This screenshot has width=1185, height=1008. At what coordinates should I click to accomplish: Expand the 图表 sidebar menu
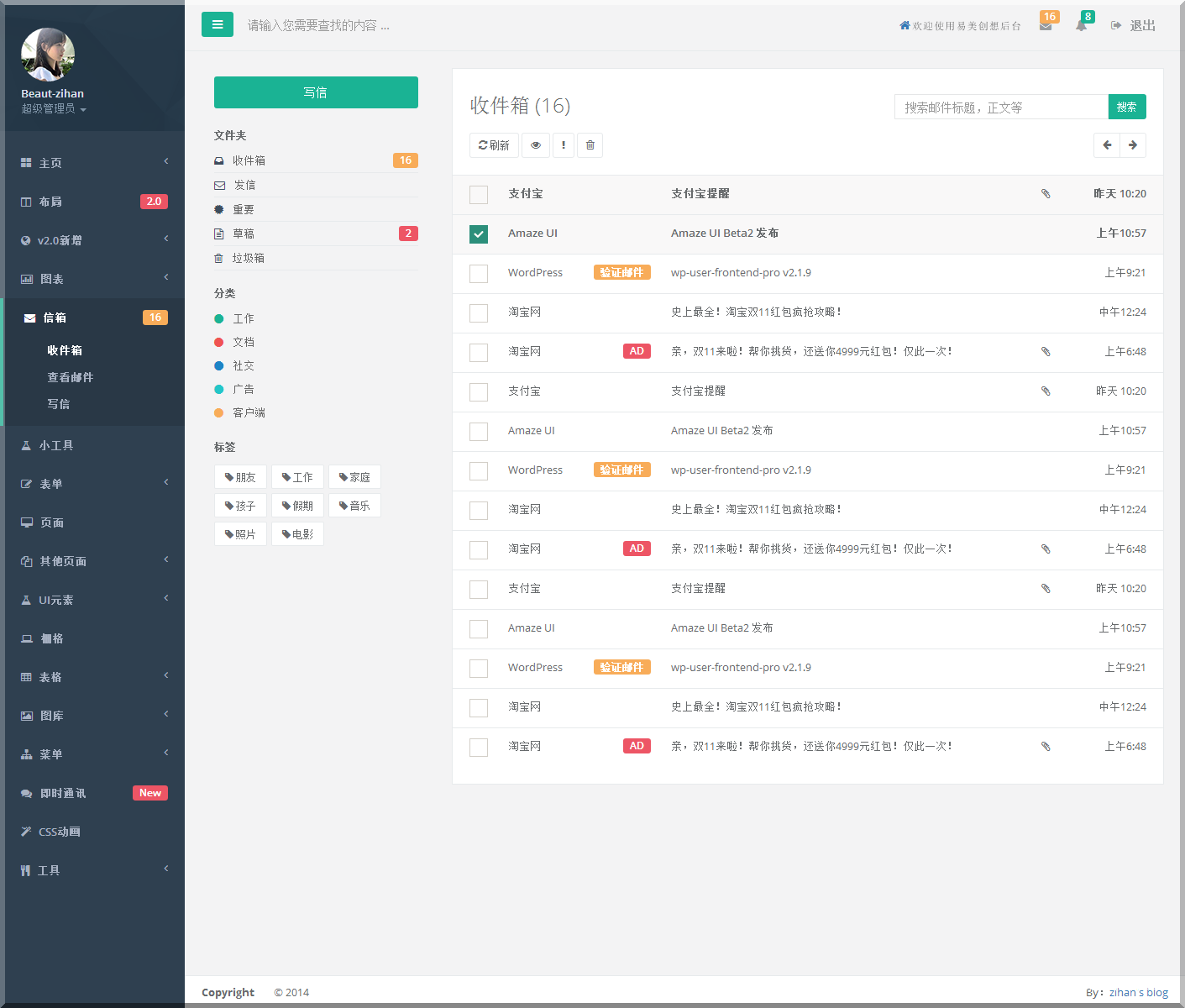94,279
